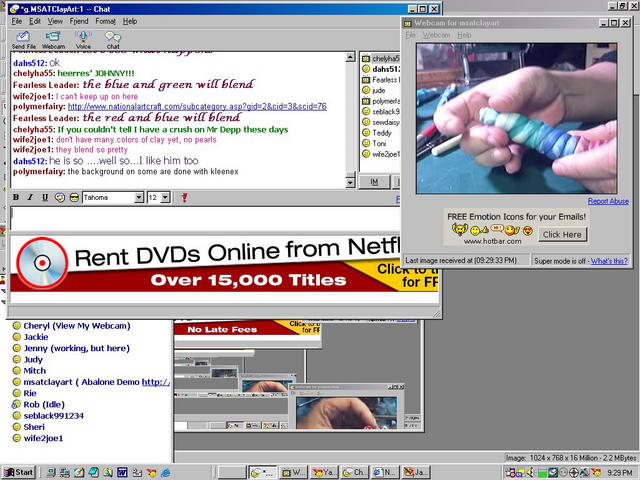Select Toni in the chat user list
Screen dimensions: 640x480
374,143
